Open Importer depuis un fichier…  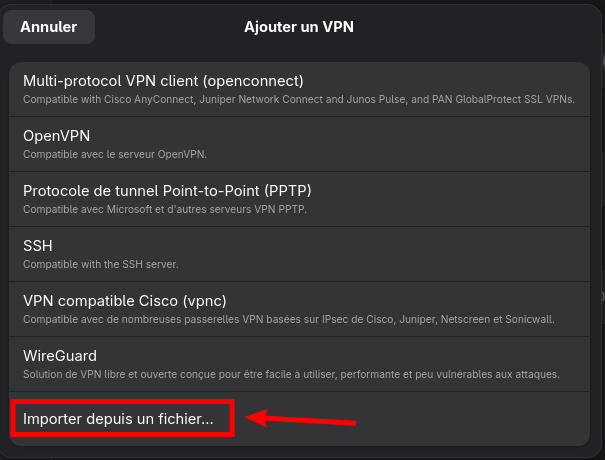click(299, 419)
